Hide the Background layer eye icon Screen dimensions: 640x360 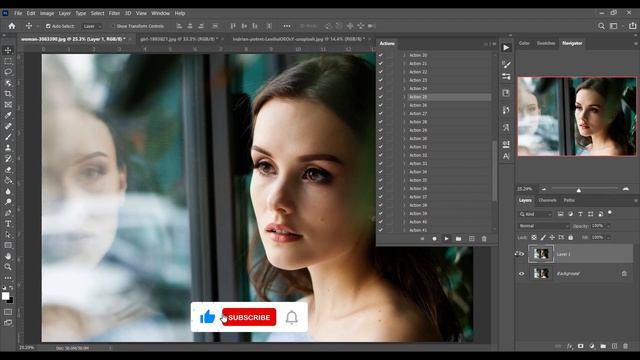tap(521, 273)
